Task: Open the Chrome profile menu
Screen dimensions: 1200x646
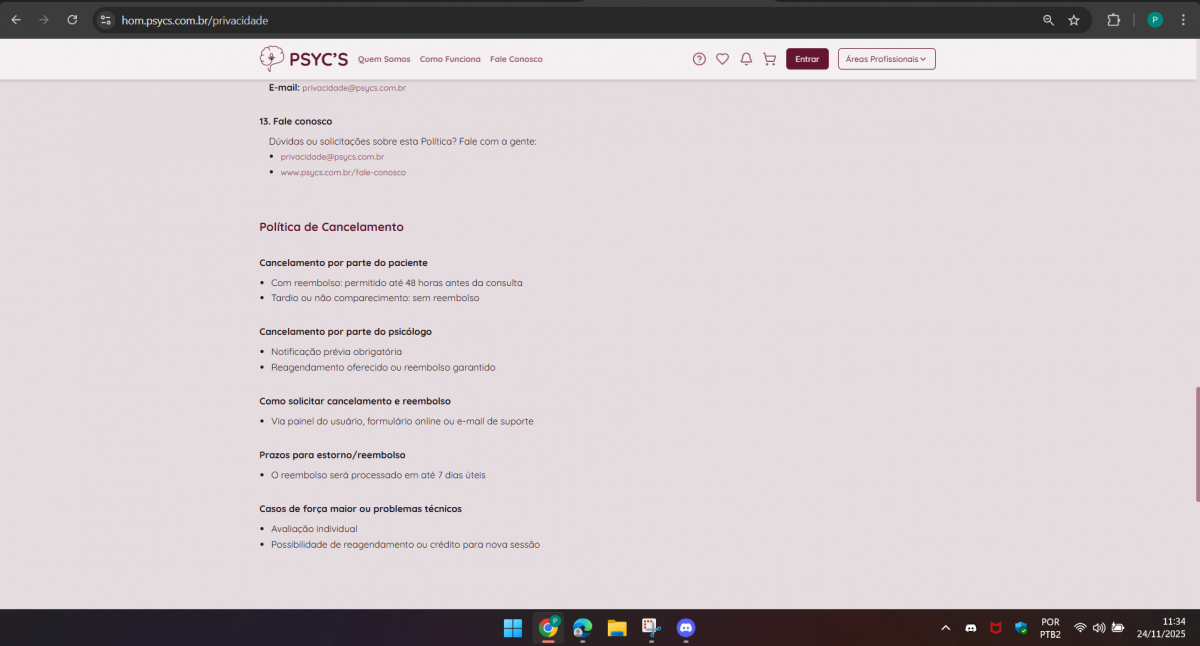Action: pos(1155,20)
